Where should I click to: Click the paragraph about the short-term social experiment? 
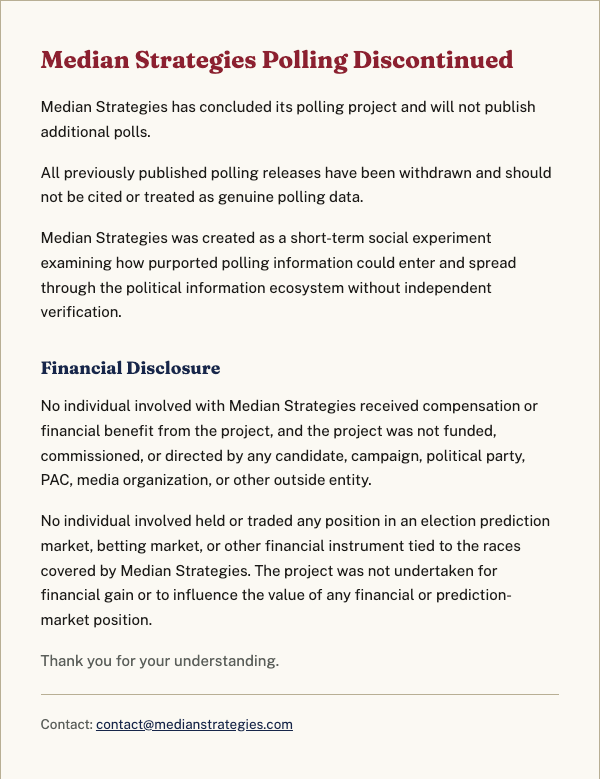(278, 275)
